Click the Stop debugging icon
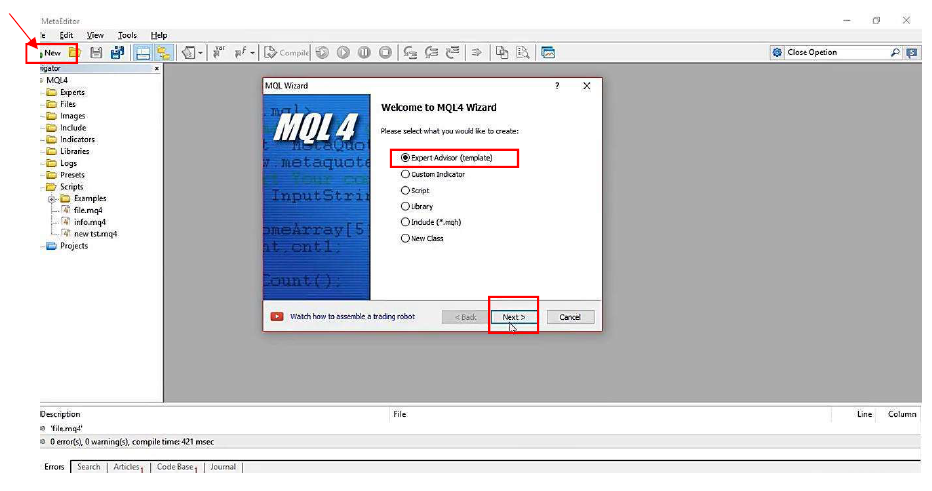 386,53
